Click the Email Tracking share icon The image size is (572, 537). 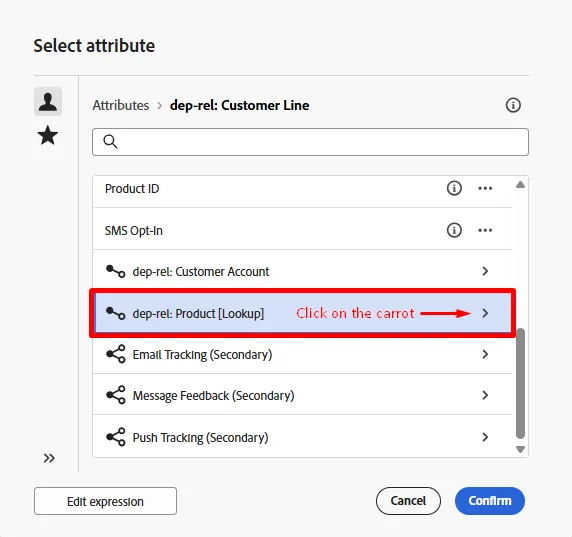(x=116, y=354)
